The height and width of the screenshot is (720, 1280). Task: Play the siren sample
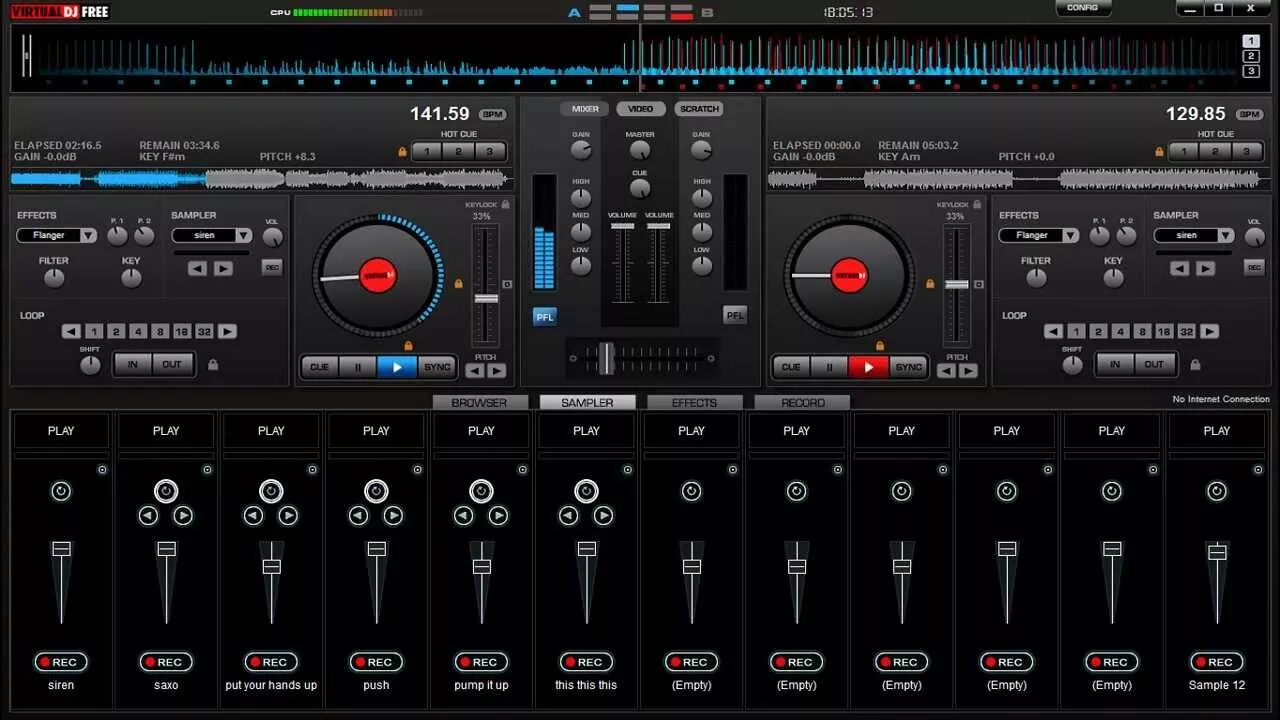pos(61,431)
